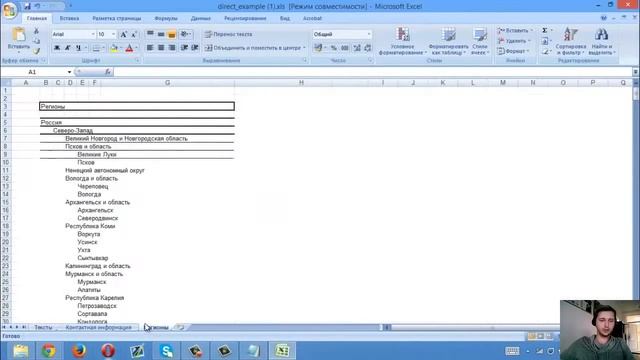The width and height of the screenshot is (640, 360).
Task: Align text right
Action: (x=172, y=48)
